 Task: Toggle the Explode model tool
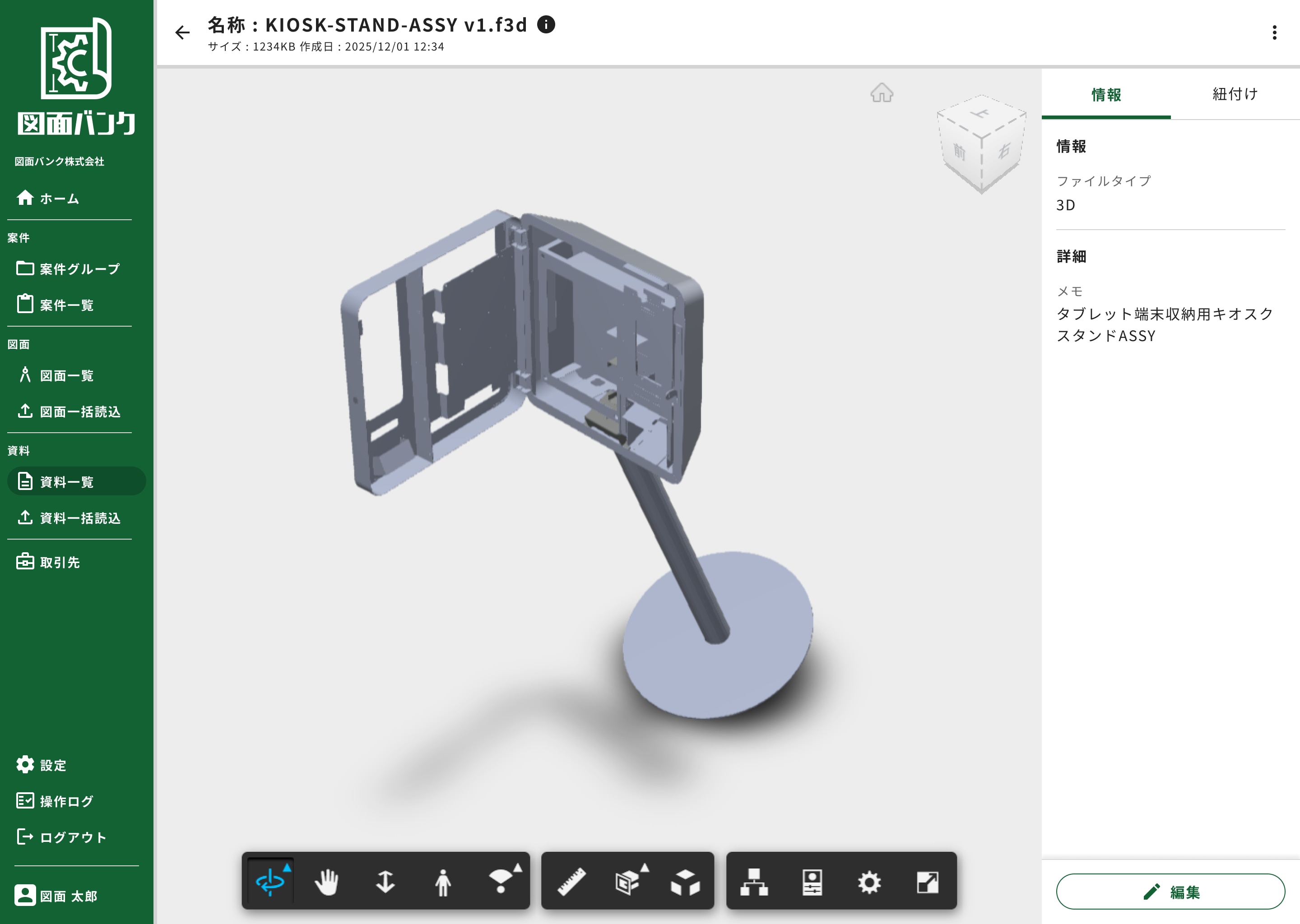(685, 882)
